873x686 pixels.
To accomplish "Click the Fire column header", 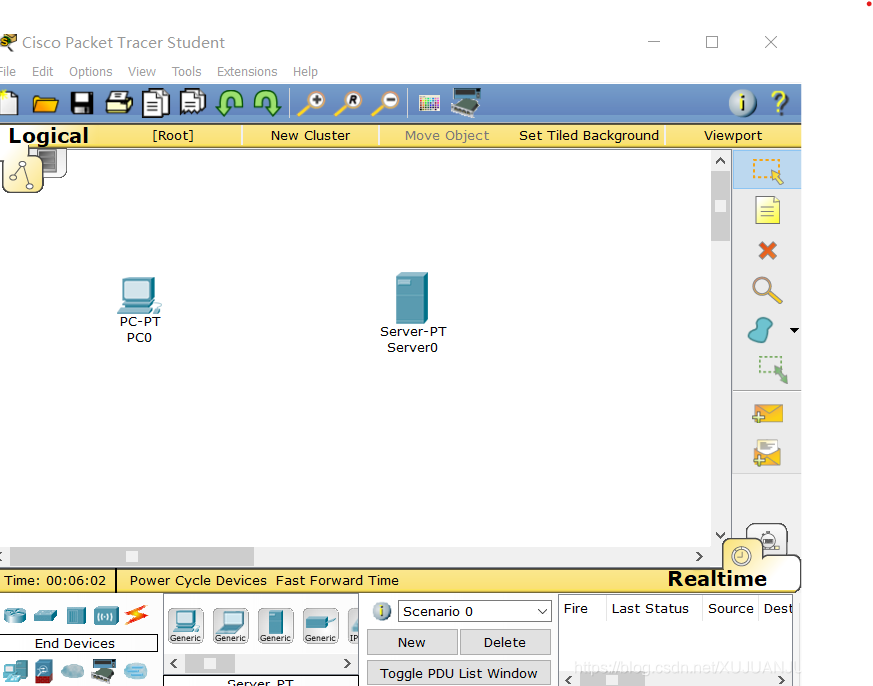I will point(576,609).
